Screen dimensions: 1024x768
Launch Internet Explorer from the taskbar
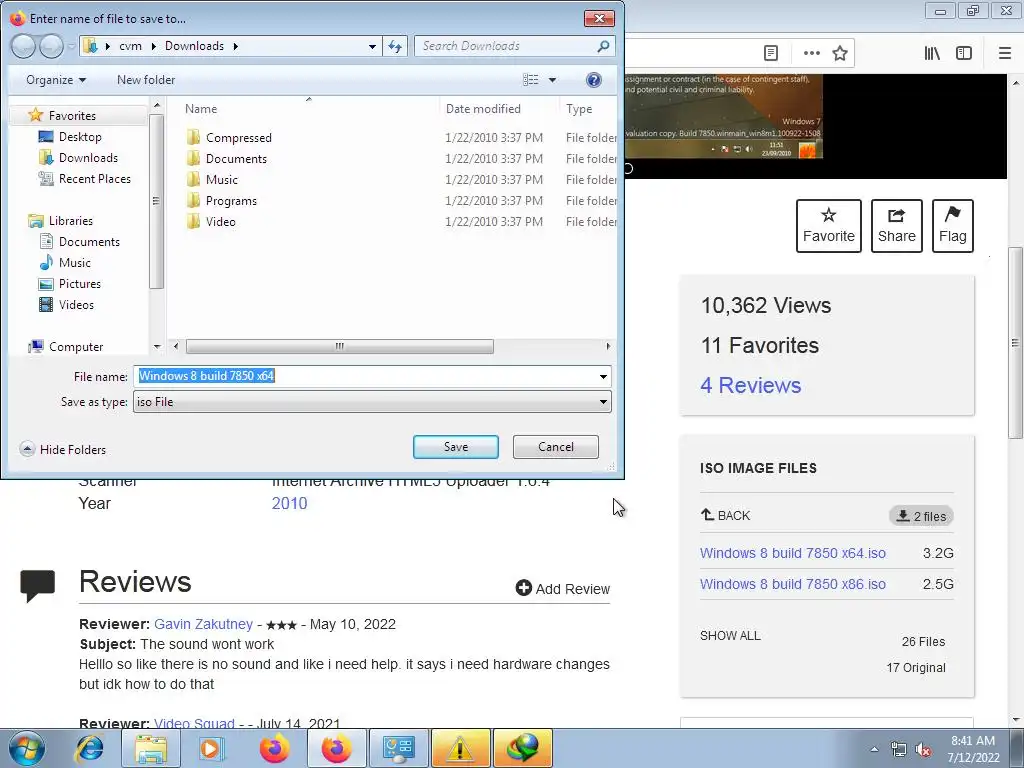89,748
